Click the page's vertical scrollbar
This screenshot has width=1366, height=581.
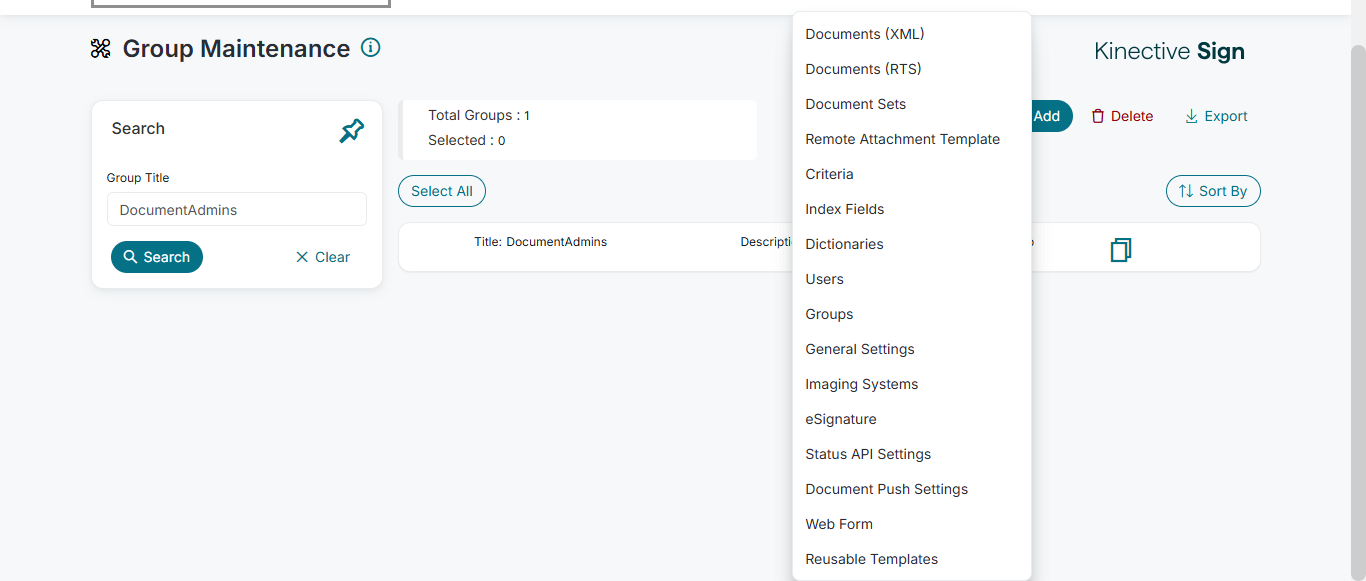(1358, 300)
